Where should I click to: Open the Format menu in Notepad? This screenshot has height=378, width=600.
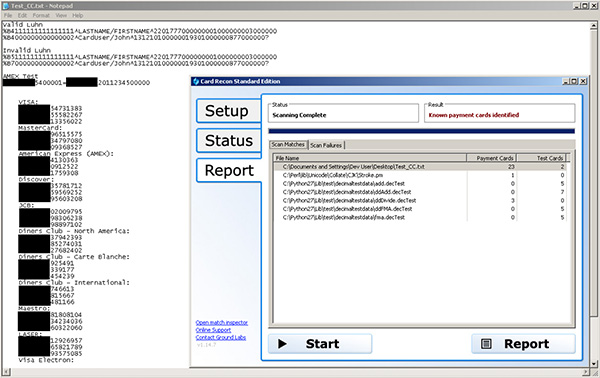coord(41,15)
